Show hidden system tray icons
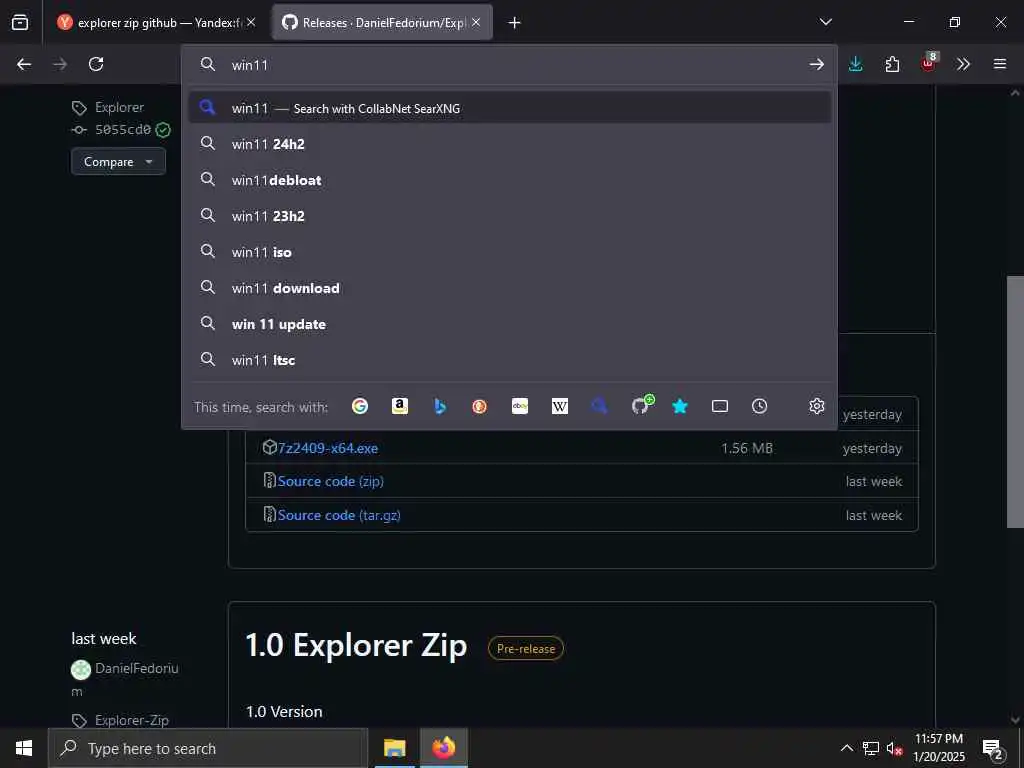Image resolution: width=1024 pixels, height=768 pixels. coord(846,748)
